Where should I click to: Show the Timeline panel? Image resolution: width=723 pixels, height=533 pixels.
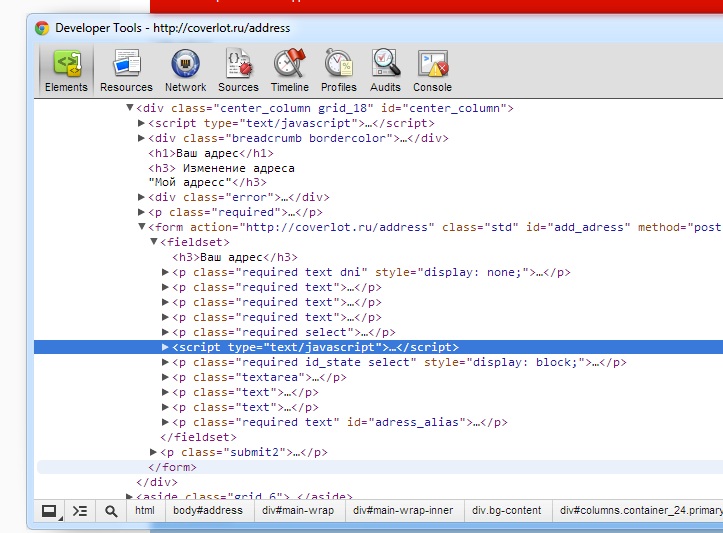point(290,70)
